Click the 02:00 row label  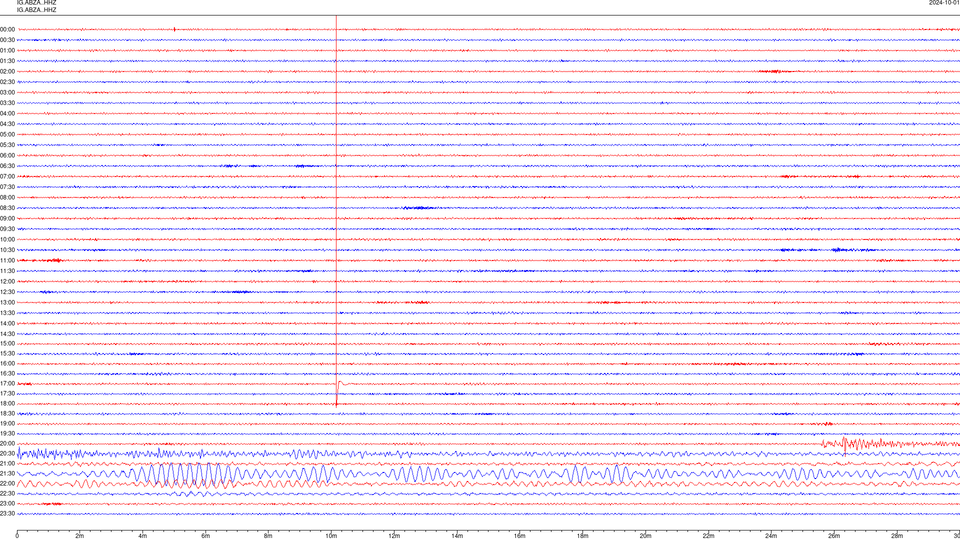point(7,71)
